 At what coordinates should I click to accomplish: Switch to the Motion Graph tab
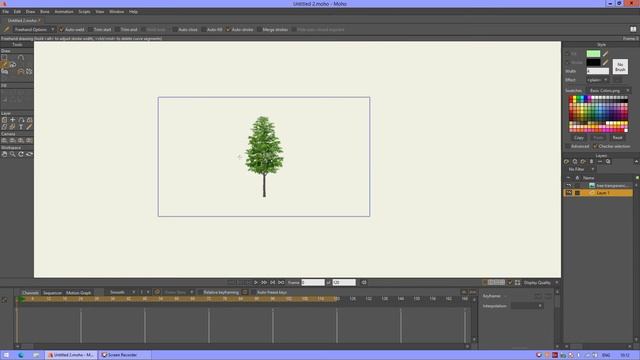pyautogui.click(x=78, y=293)
